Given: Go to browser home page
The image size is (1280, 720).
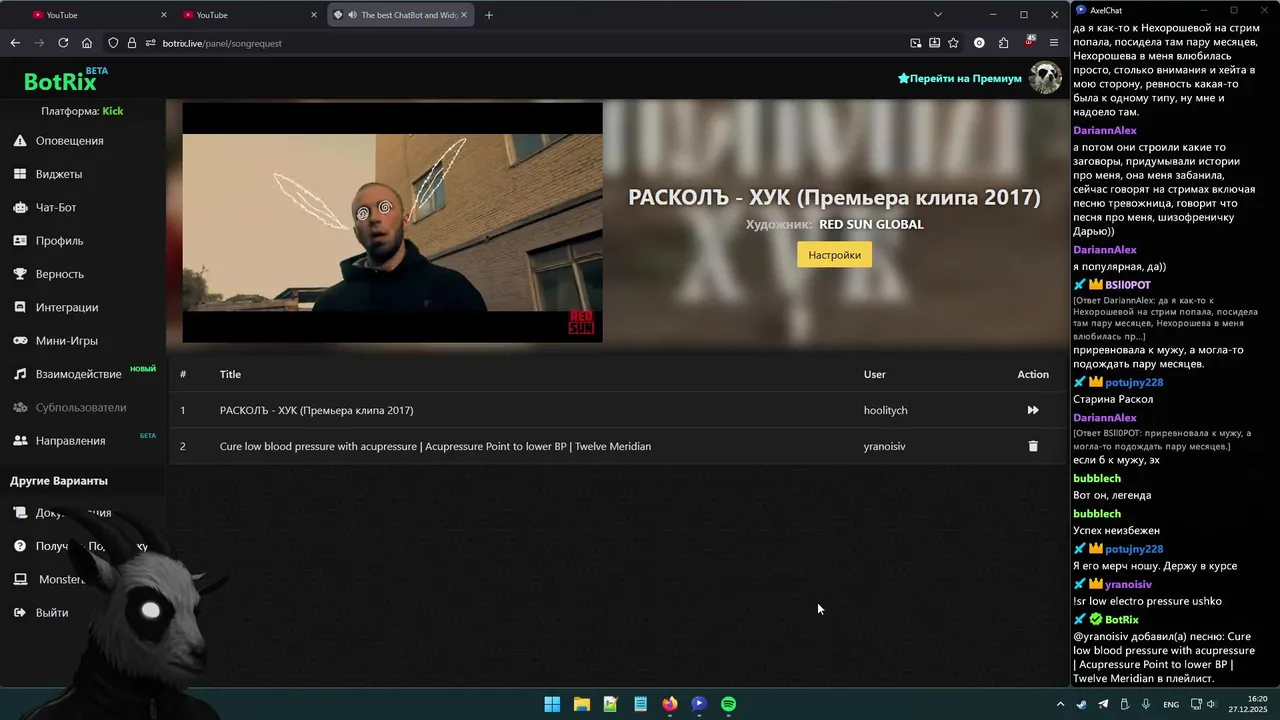Looking at the screenshot, I should 87,43.
